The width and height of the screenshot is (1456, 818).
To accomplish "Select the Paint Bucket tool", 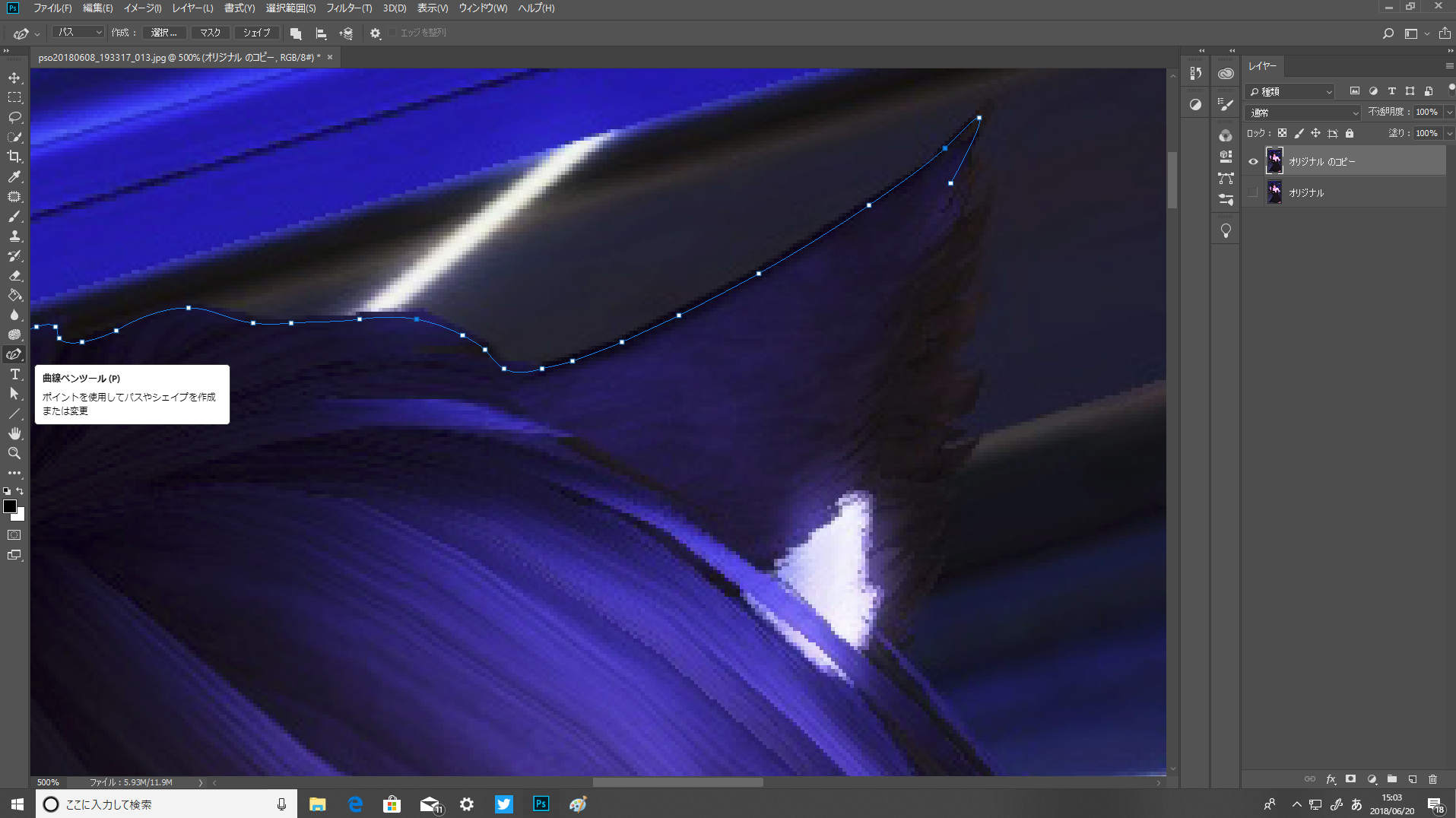I will point(14,295).
